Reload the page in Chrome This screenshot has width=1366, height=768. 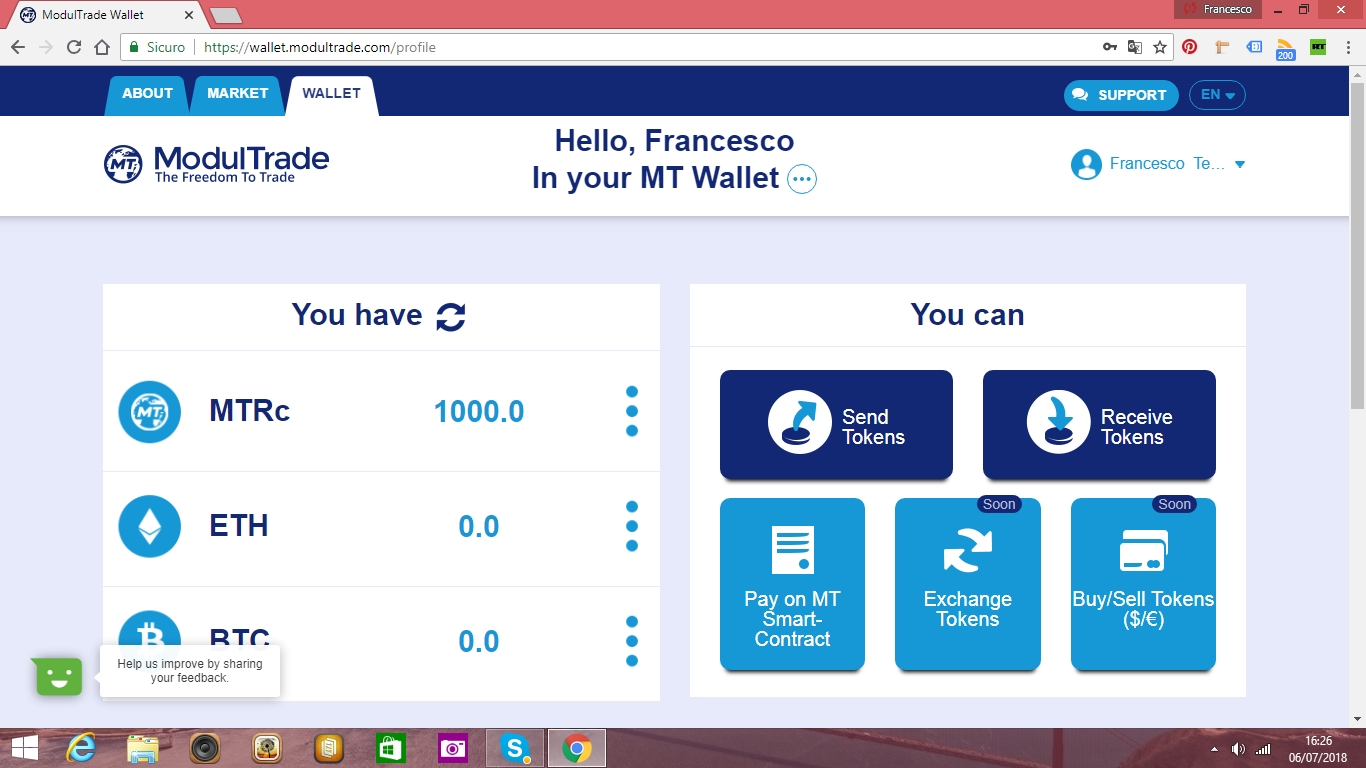(73, 47)
